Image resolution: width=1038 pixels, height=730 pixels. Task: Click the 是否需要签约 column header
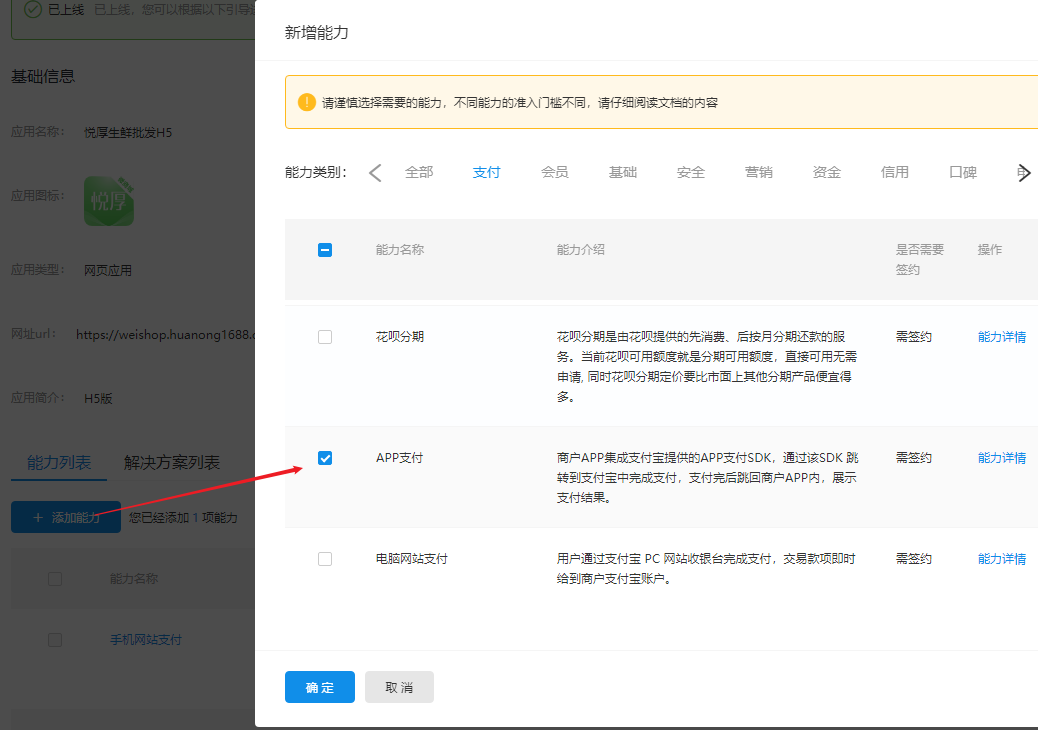tap(920, 259)
